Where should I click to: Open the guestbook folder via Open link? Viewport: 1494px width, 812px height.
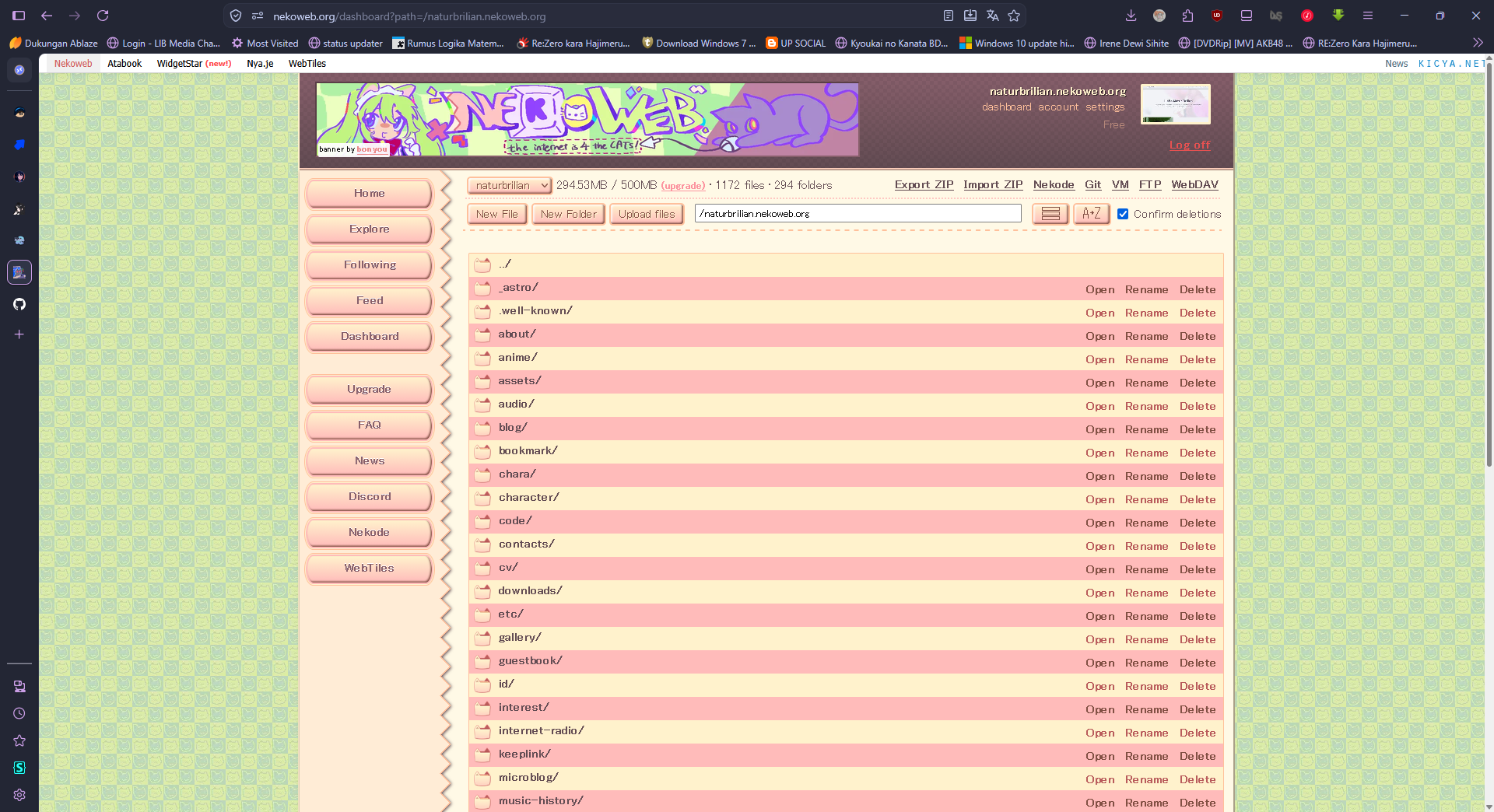[1099, 663]
